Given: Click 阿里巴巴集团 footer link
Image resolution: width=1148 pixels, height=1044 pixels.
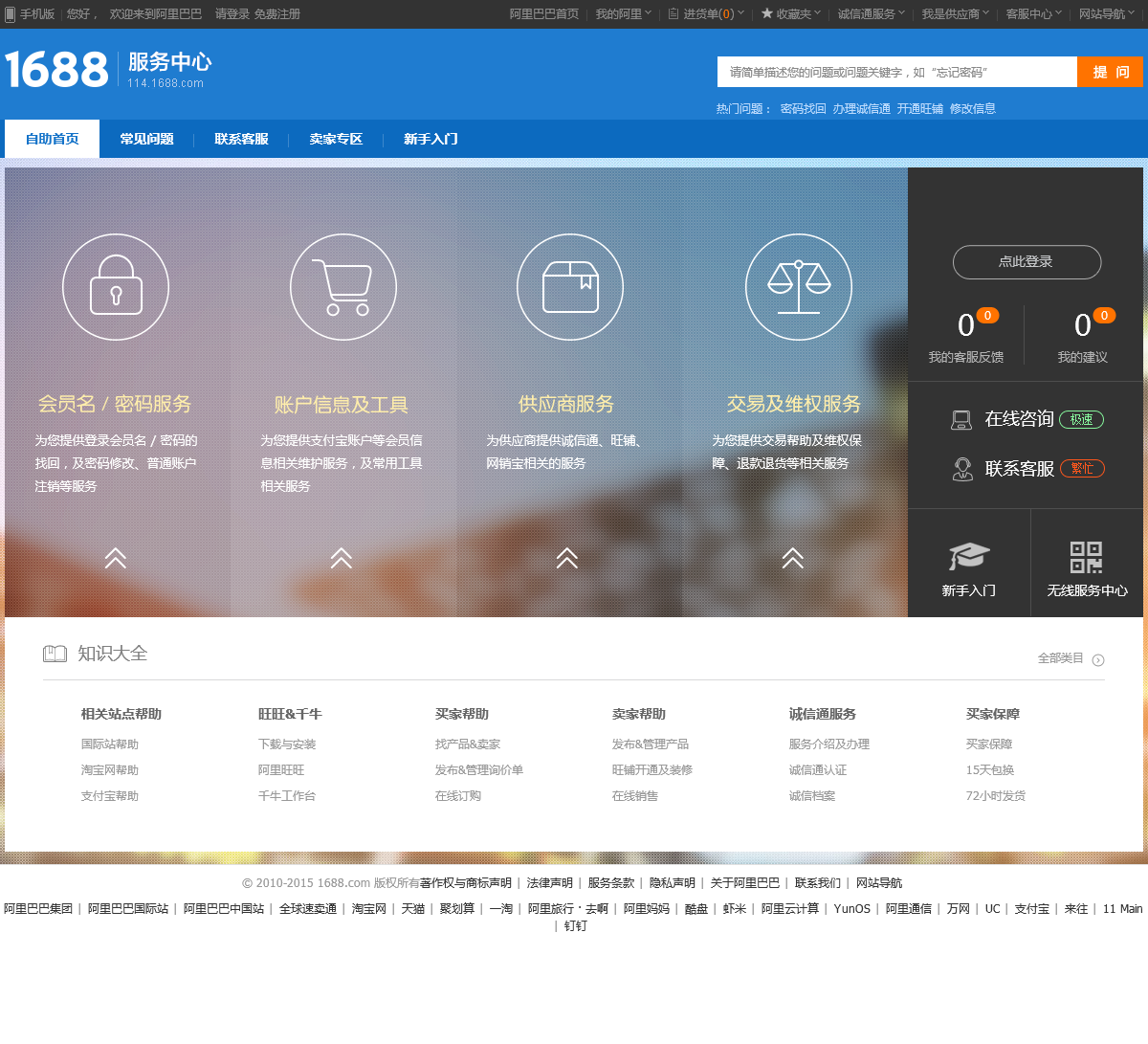Looking at the screenshot, I should [38, 909].
